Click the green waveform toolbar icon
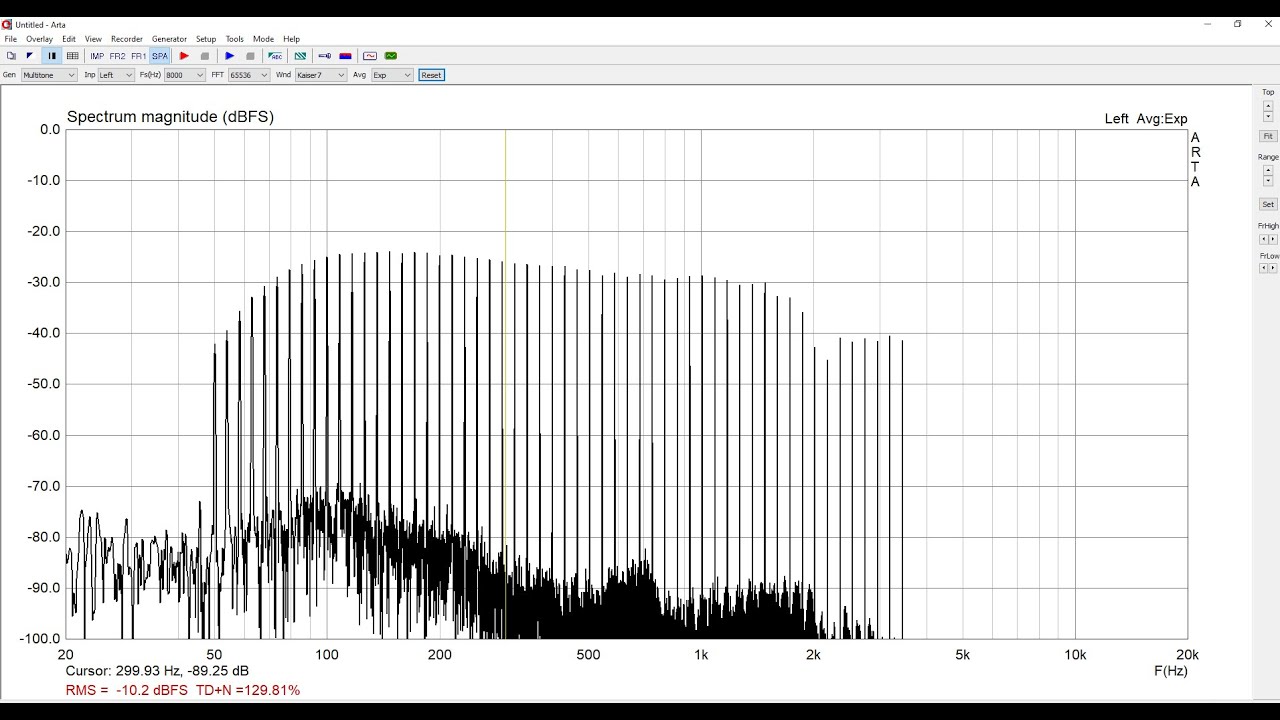Image resolution: width=1280 pixels, height=720 pixels. [x=391, y=56]
